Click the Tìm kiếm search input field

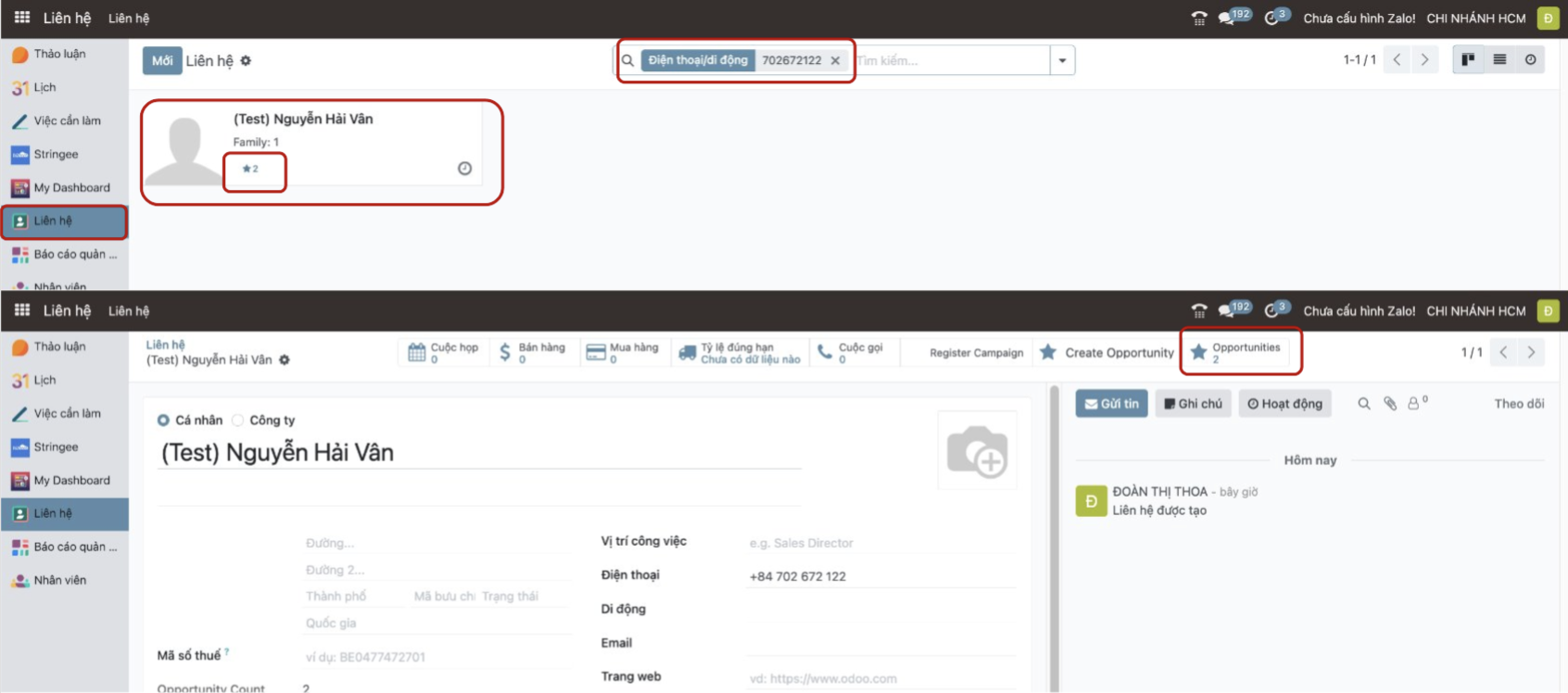coord(951,60)
